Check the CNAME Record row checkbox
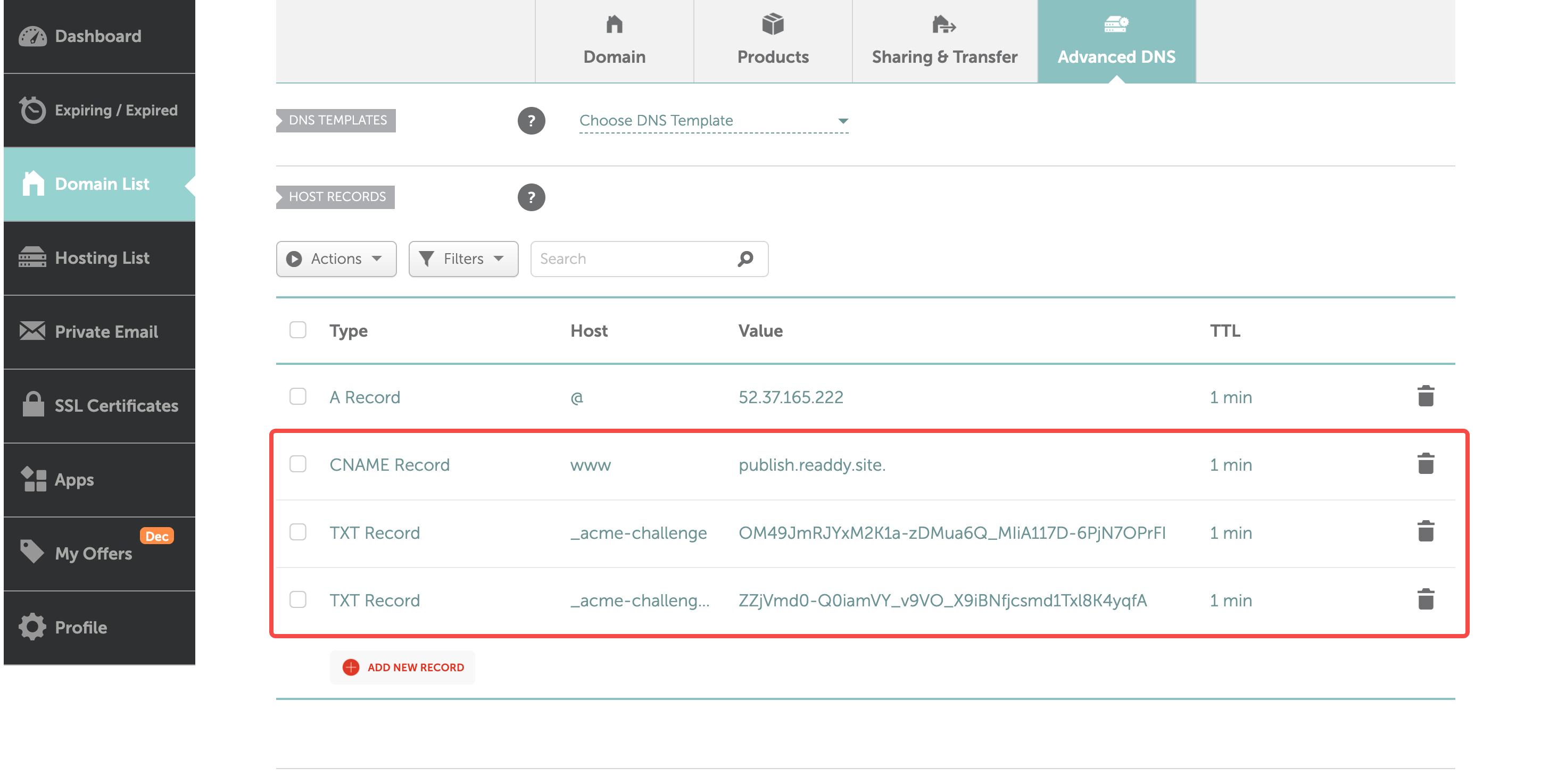 [297, 464]
